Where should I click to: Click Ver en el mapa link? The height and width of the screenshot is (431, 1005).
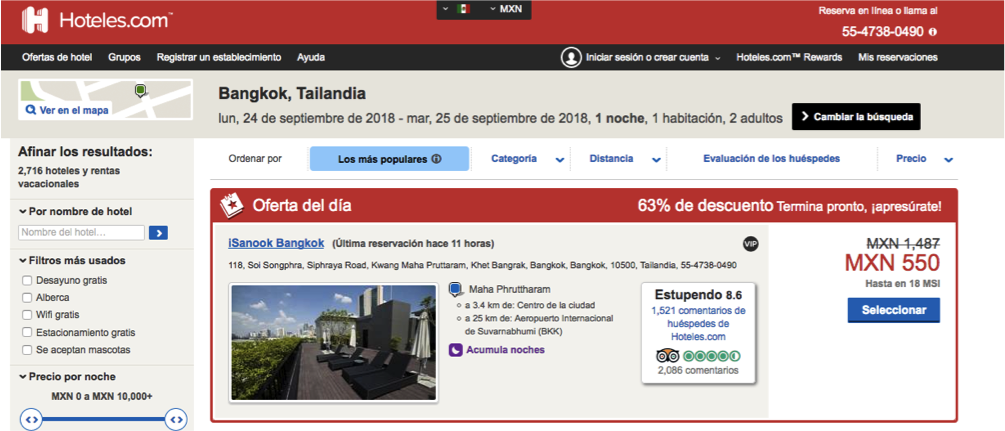(74, 110)
